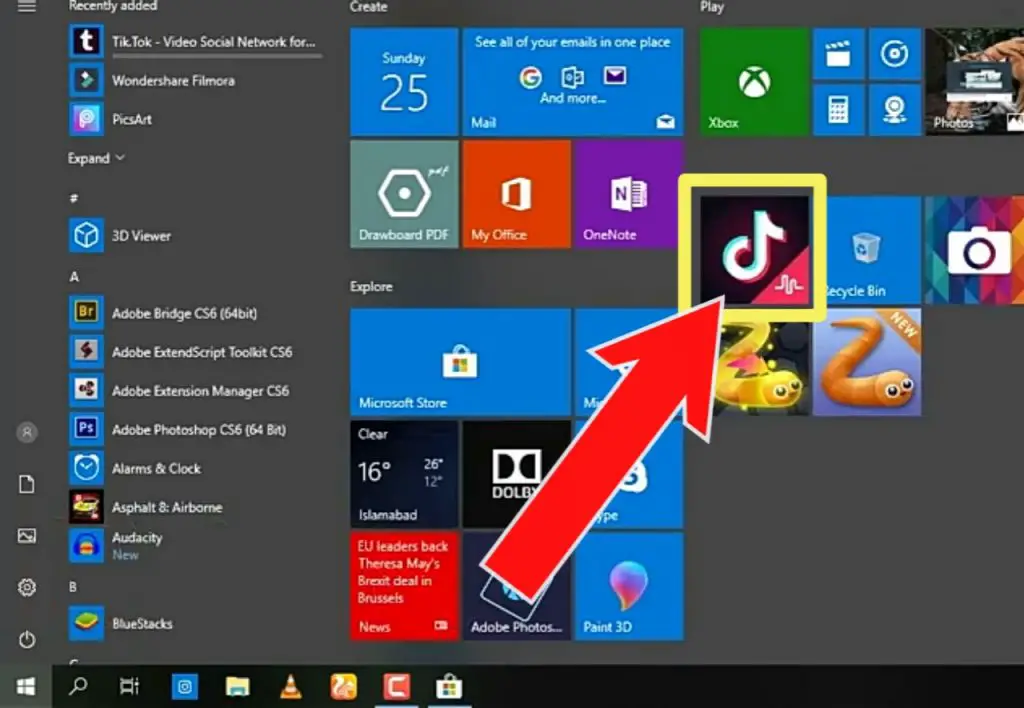Click the # section header
The height and width of the screenshot is (708, 1024).
[74, 198]
